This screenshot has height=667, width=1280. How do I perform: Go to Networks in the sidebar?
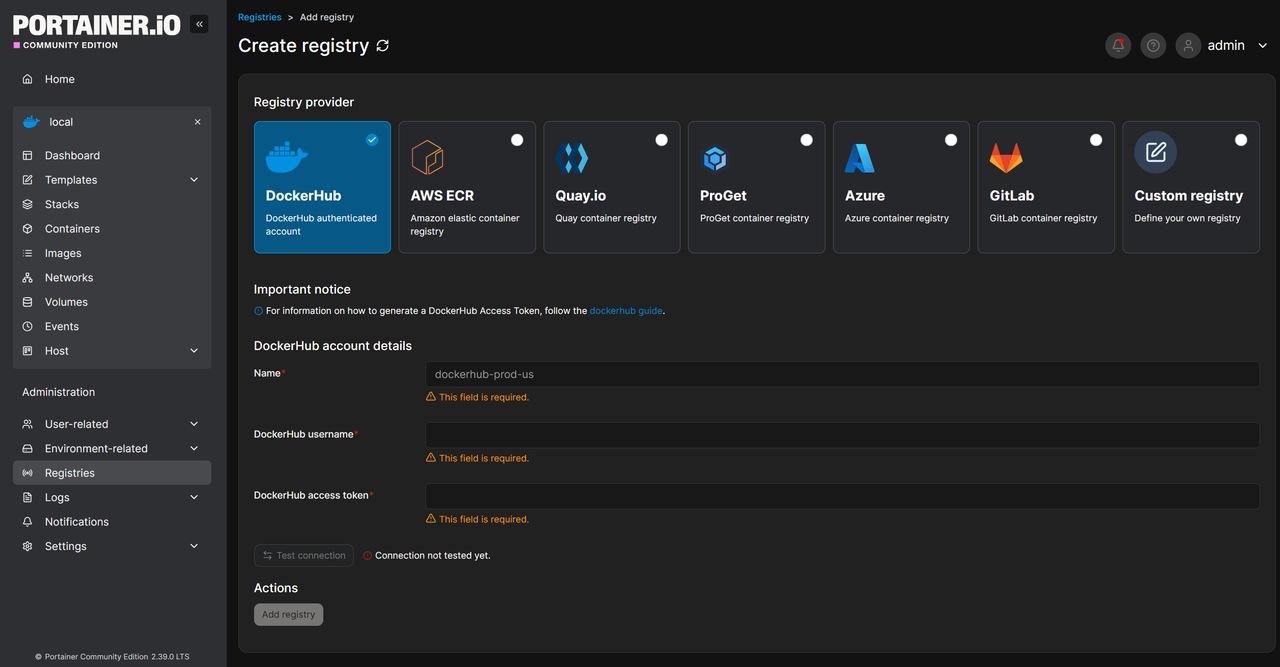tap(112, 278)
